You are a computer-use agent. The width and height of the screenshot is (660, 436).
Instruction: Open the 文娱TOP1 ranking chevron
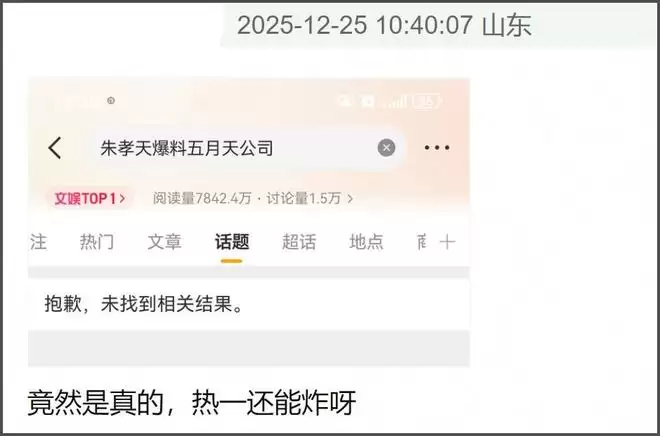click(122, 198)
